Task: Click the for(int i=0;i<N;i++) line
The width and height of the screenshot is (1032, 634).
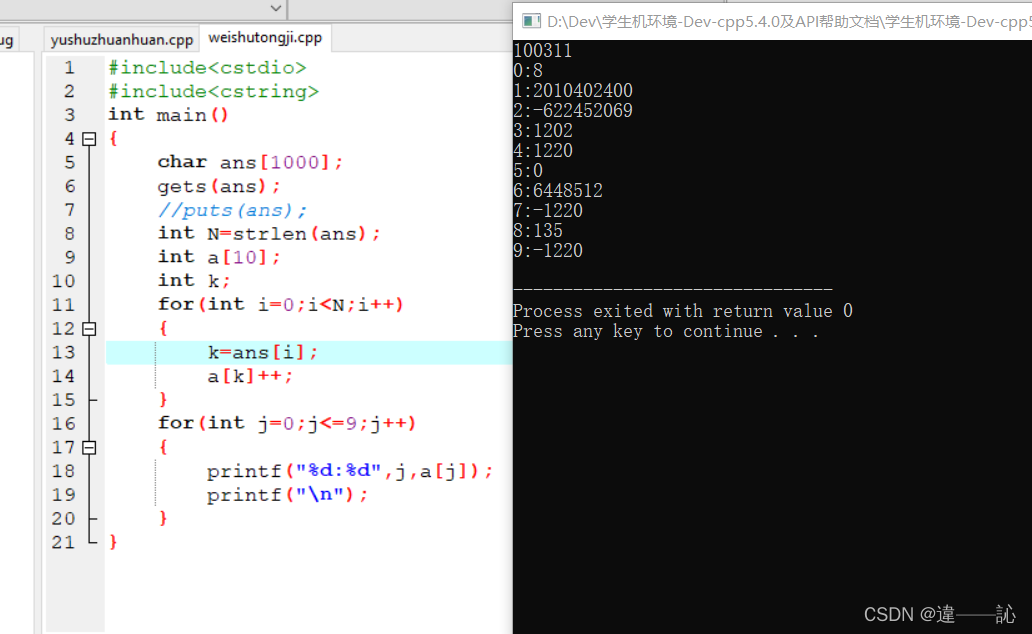Action: [280, 305]
